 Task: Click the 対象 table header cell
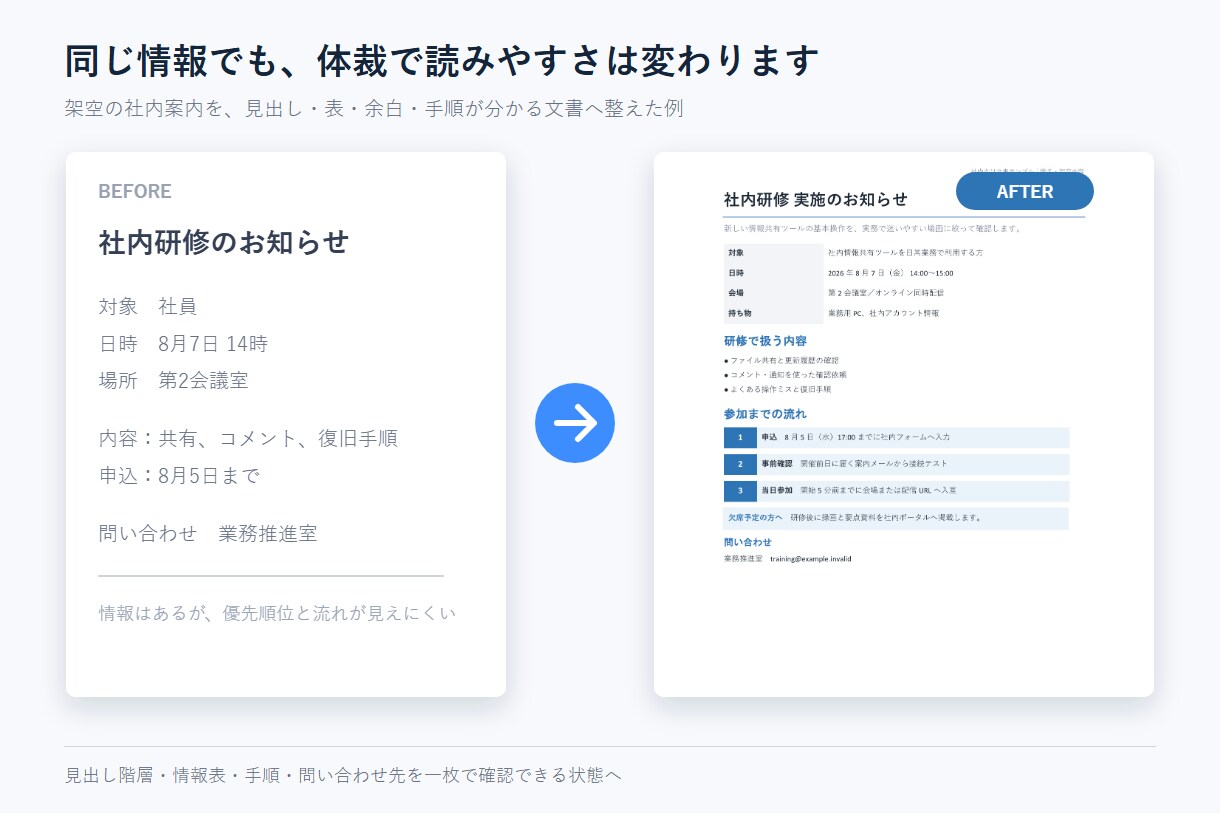pos(773,253)
